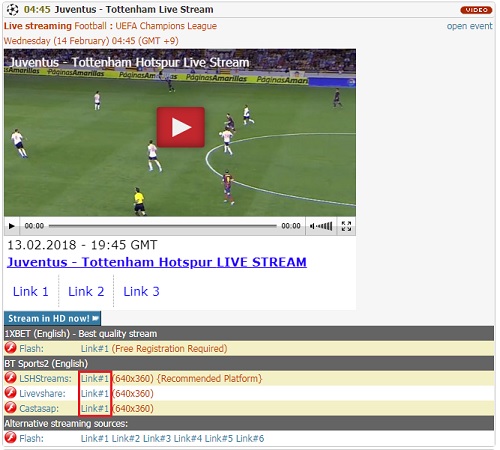Click the arrow icon on Stream in HD now
This screenshot has height=450, width=500.
tap(95, 318)
